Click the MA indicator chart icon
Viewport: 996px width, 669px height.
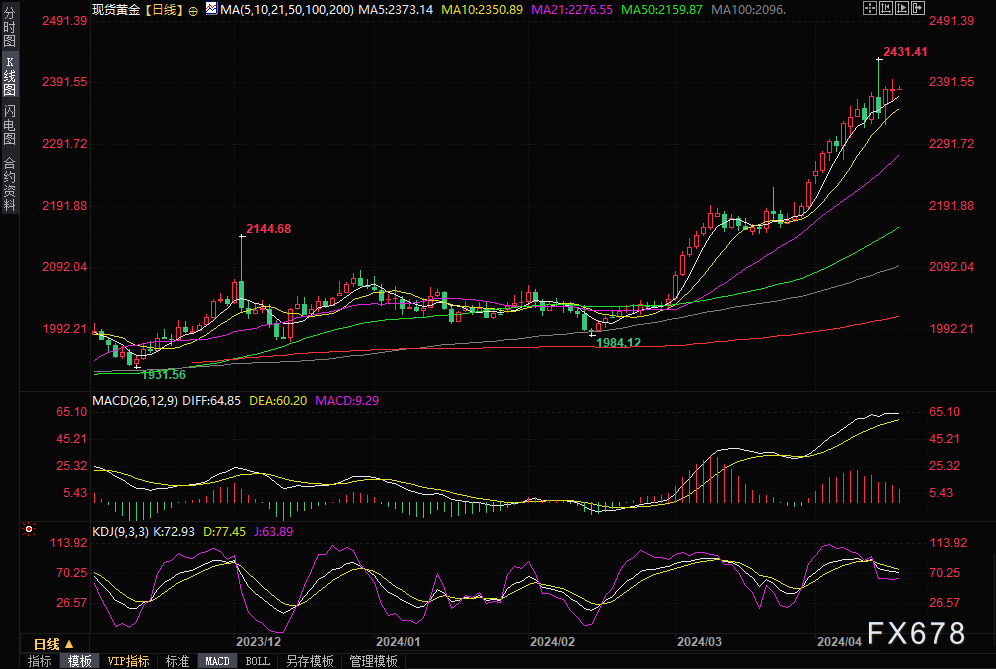(210, 9)
